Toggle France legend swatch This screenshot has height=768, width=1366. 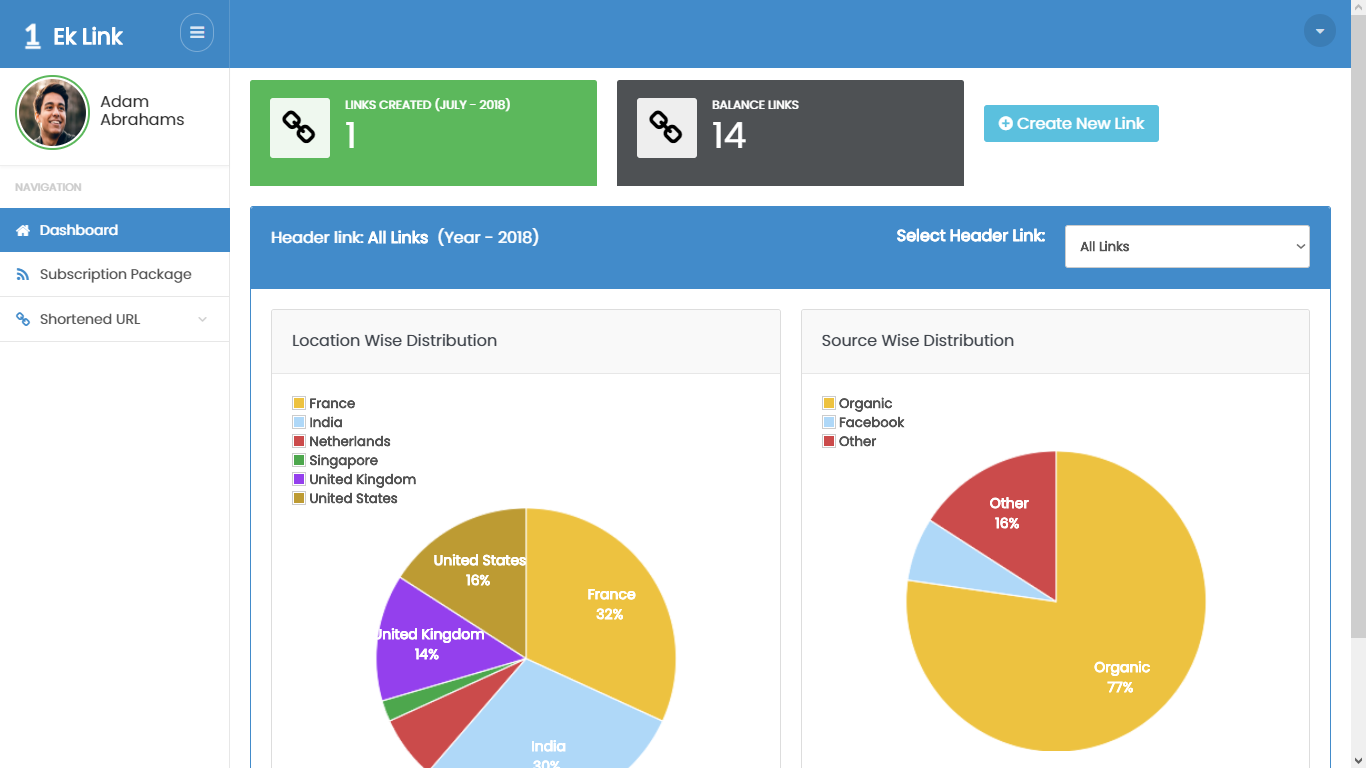point(299,403)
